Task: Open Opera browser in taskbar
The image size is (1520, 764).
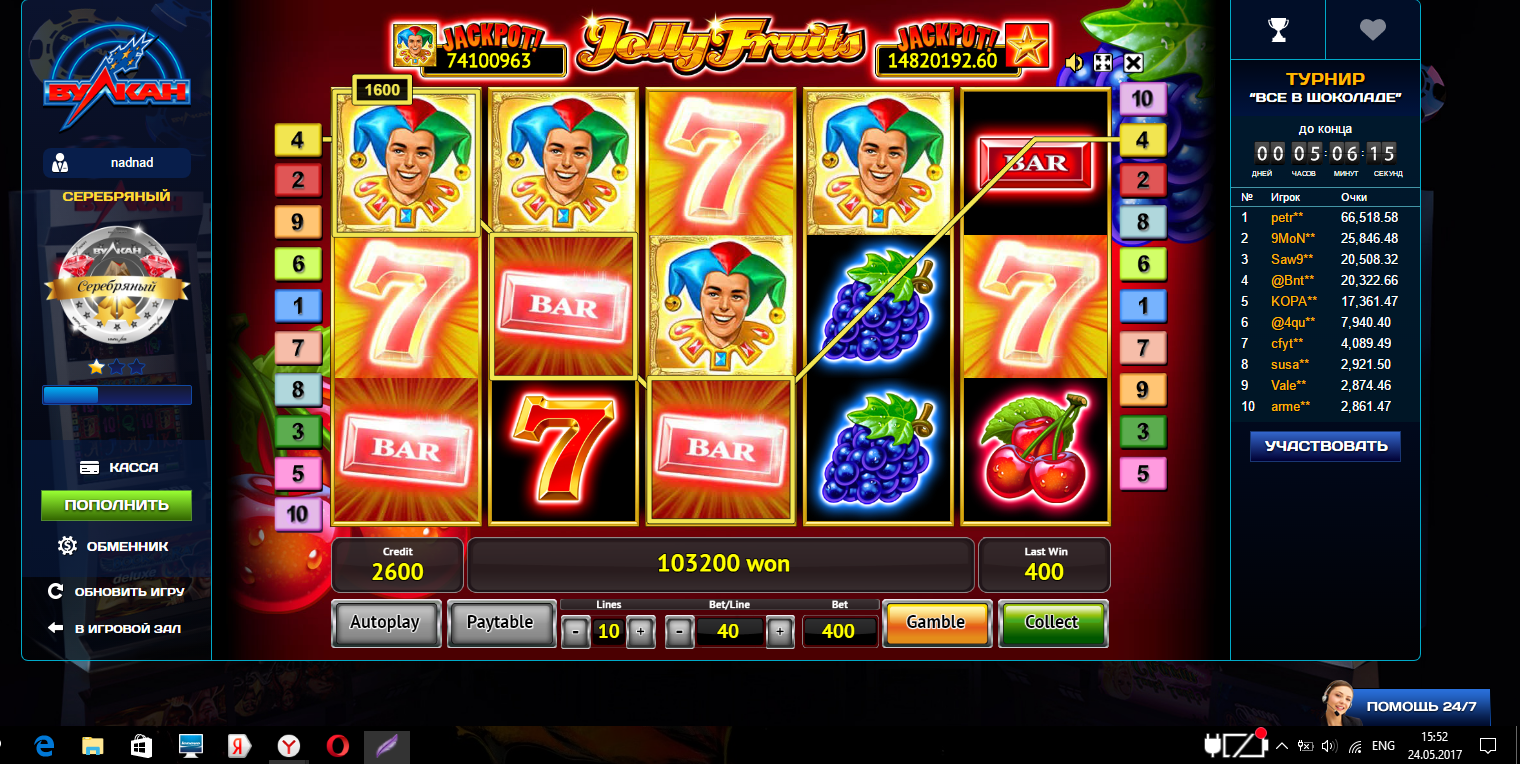Action: [x=338, y=745]
